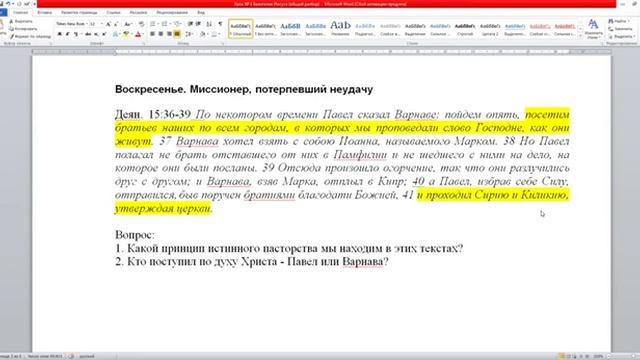The image size is (640, 360).
Task: Click word count in status bar
Action: click(45, 356)
